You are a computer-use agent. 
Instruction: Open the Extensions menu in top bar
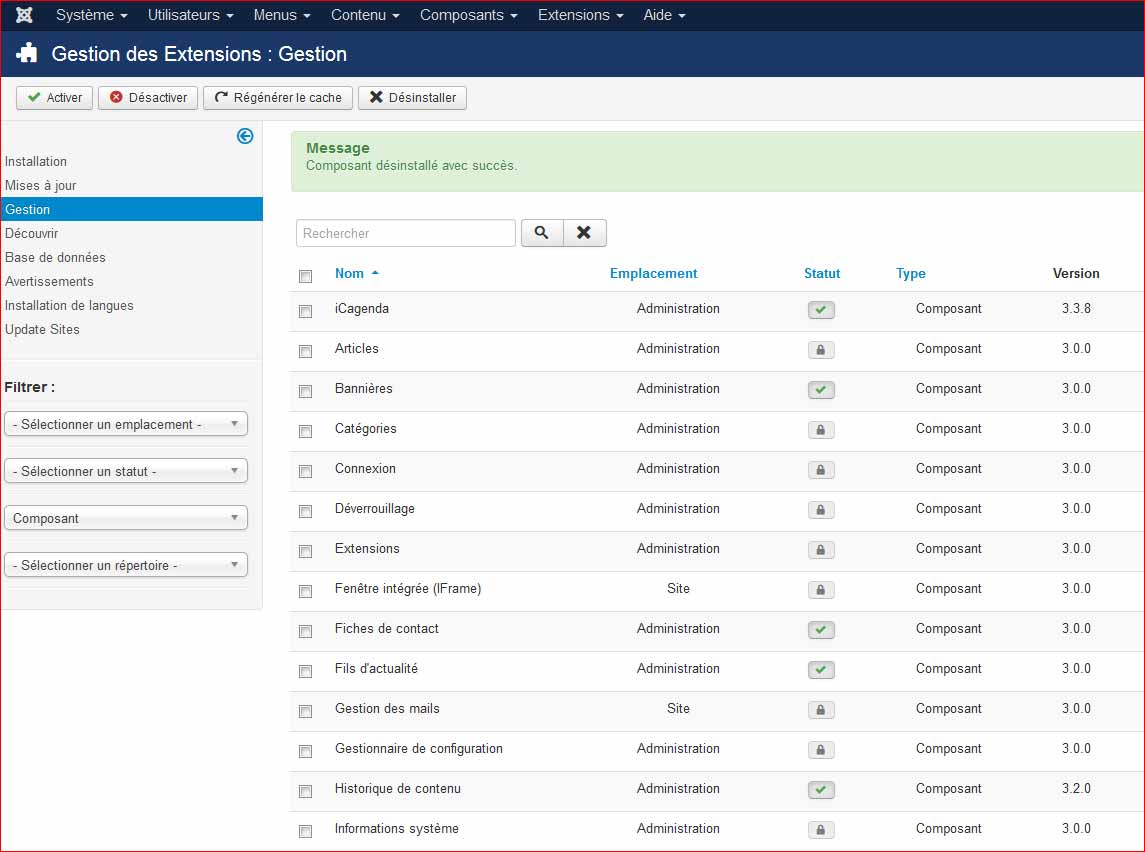pos(580,16)
